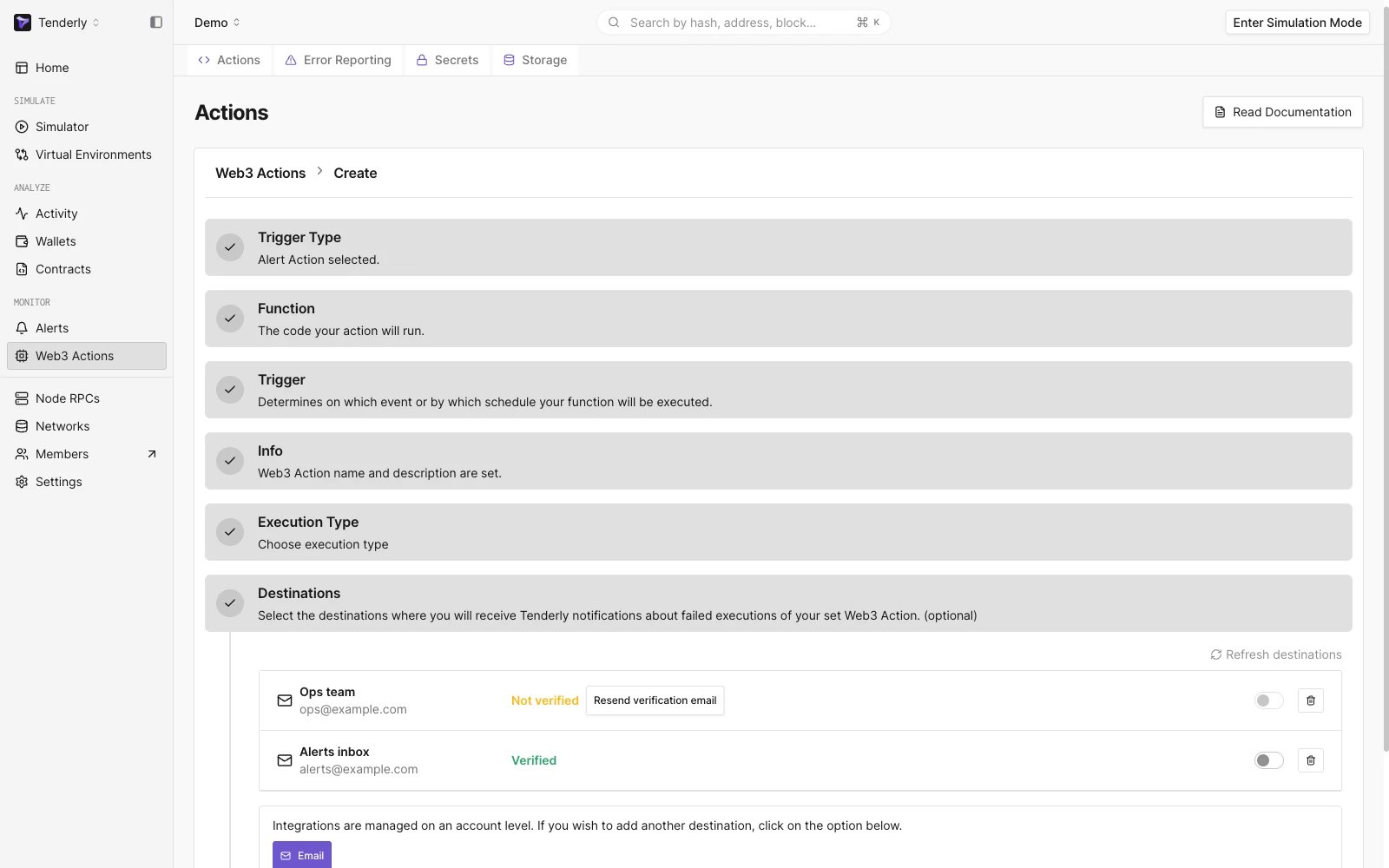
Task: Click the Not verified status text
Action: 545,700
